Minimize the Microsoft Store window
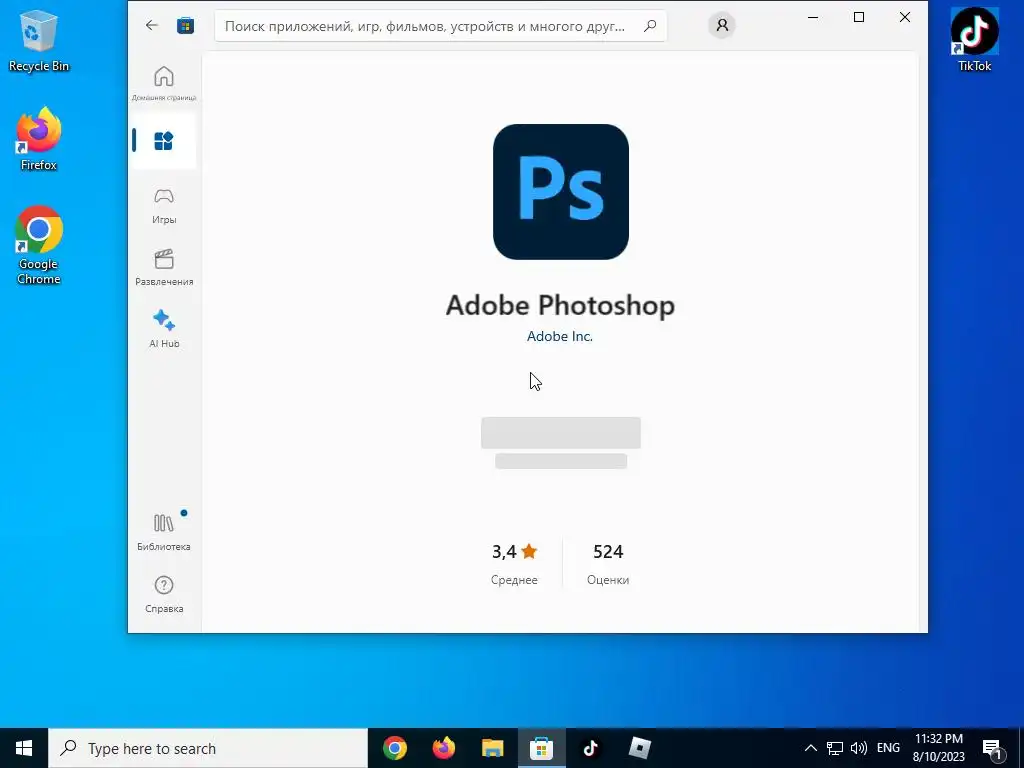This screenshot has height=768, width=1024. 813,18
